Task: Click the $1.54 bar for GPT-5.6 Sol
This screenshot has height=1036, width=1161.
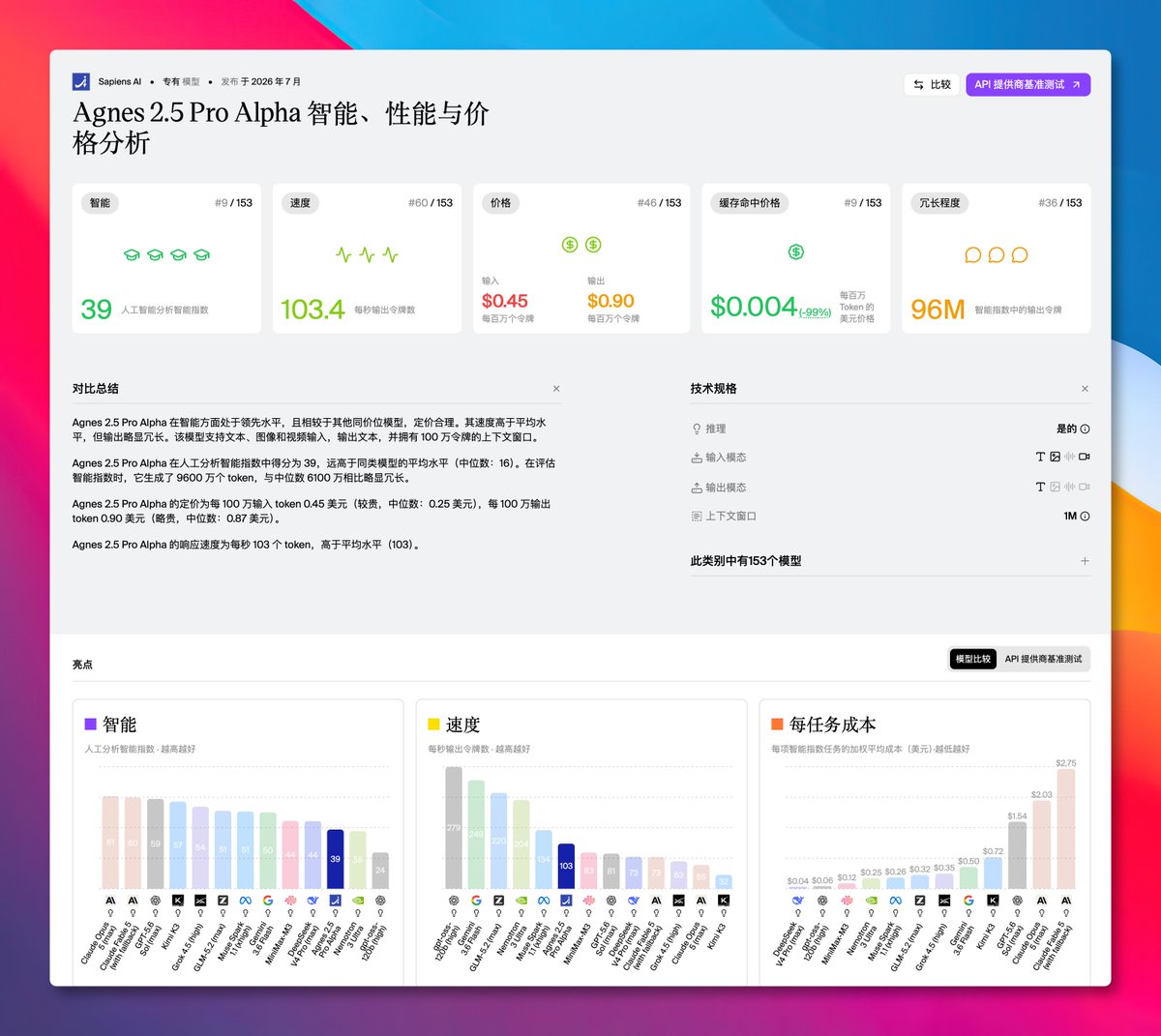Action: point(1018,855)
